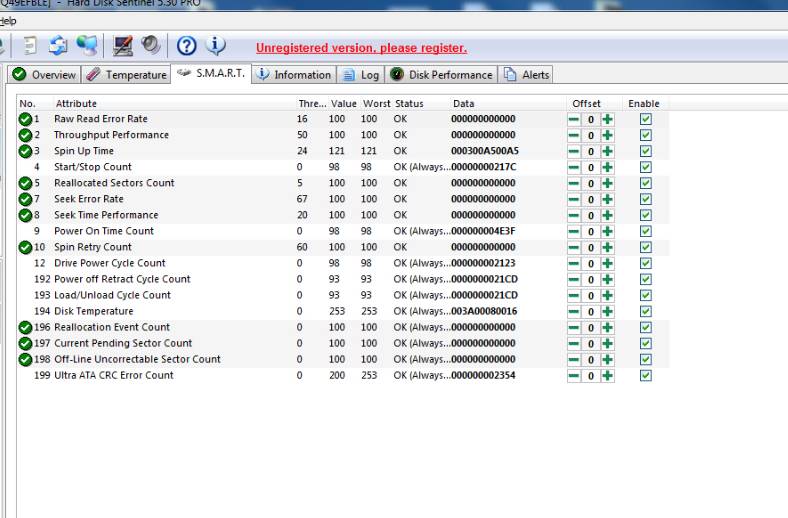Screen dimensions: 788x518
Task: Select data value 000300A500A5
Action: 484,151
